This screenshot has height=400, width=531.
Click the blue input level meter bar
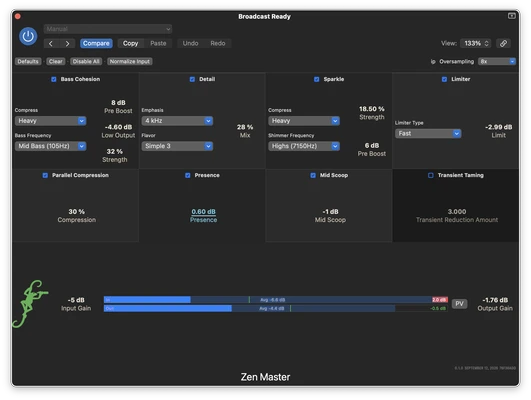tap(147, 300)
